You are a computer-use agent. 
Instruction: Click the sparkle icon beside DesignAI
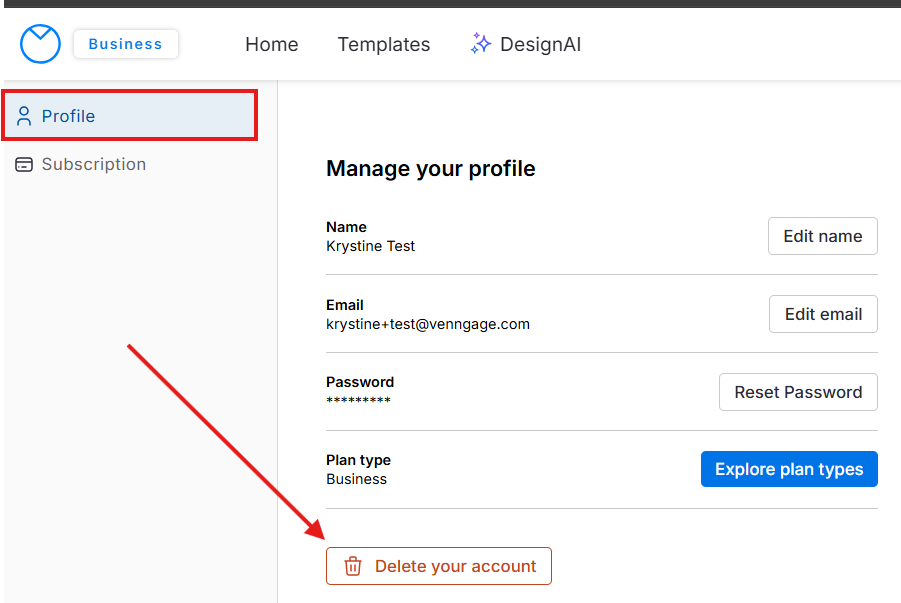[x=481, y=44]
